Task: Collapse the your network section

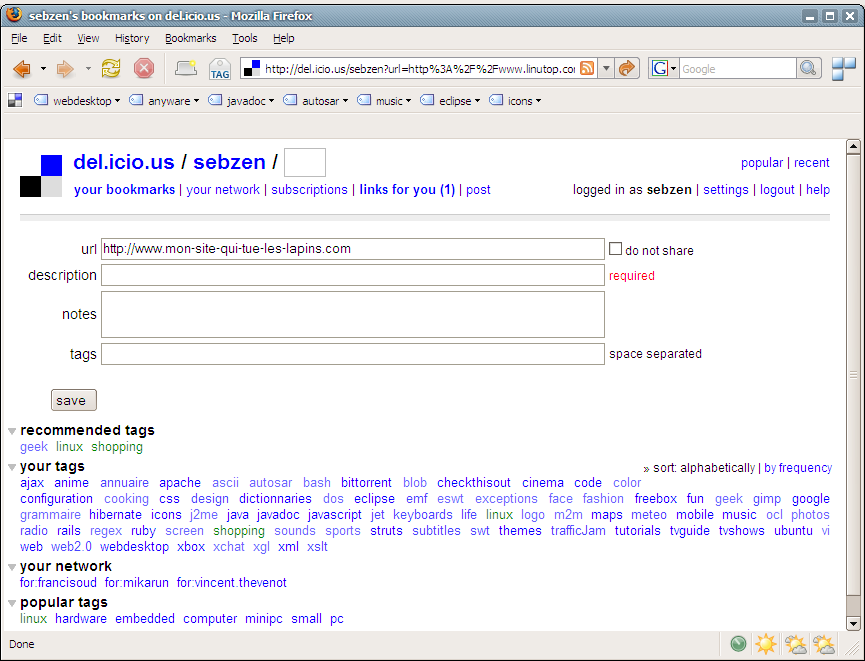Action: point(12,567)
